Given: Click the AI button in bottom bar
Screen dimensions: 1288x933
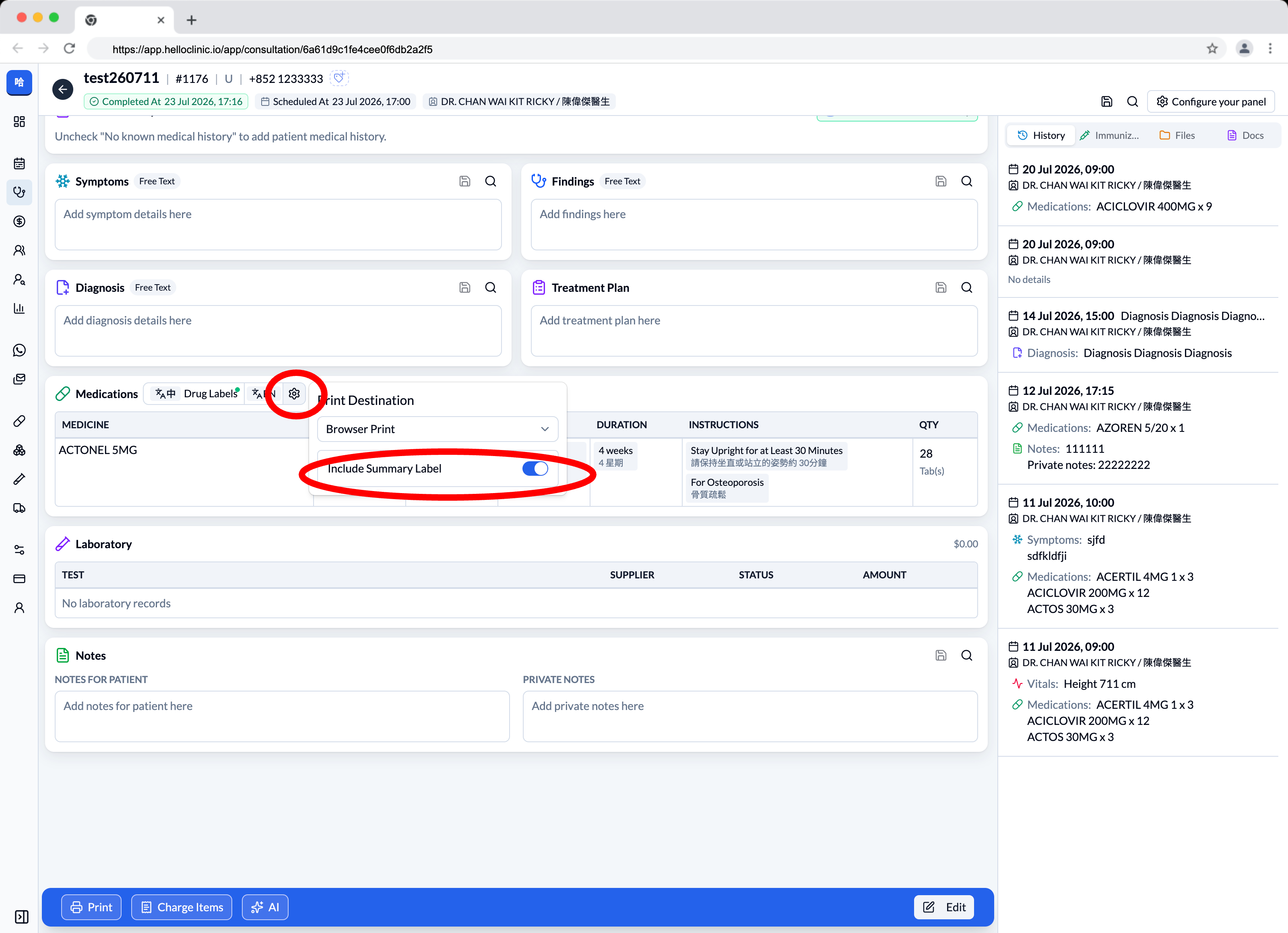Looking at the screenshot, I should pyautogui.click(x=265, y=907).
